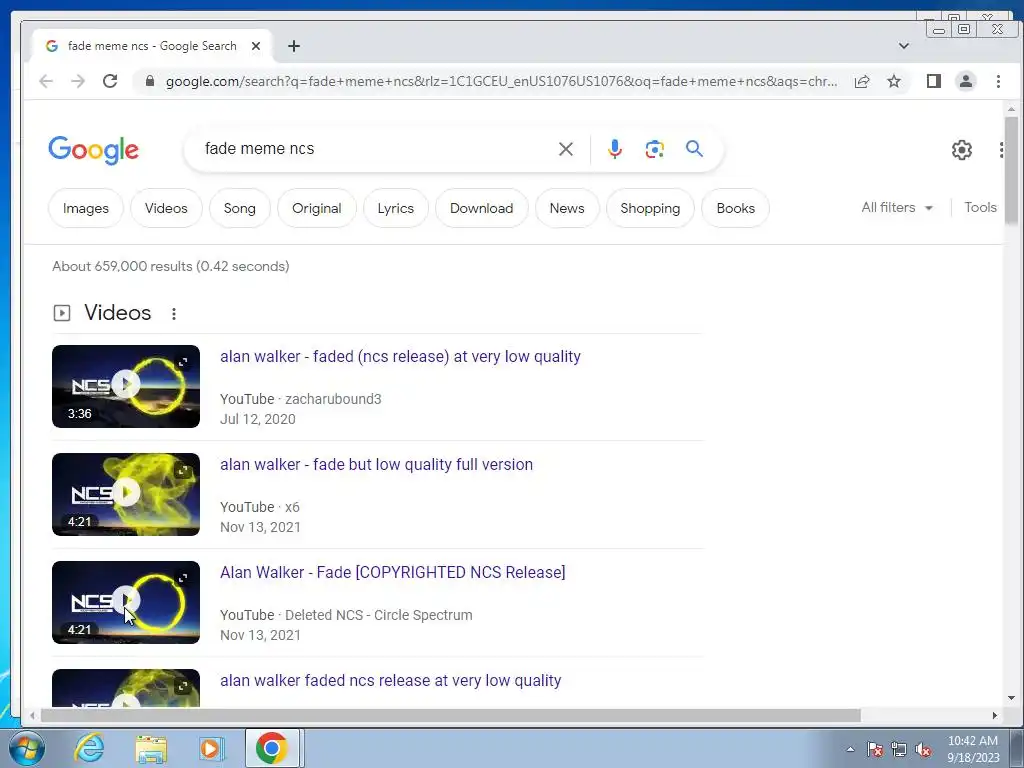Viewport: 1024px width, 768px height.
Task: Select the Original filter chip
Action: (x=317, y=208)
